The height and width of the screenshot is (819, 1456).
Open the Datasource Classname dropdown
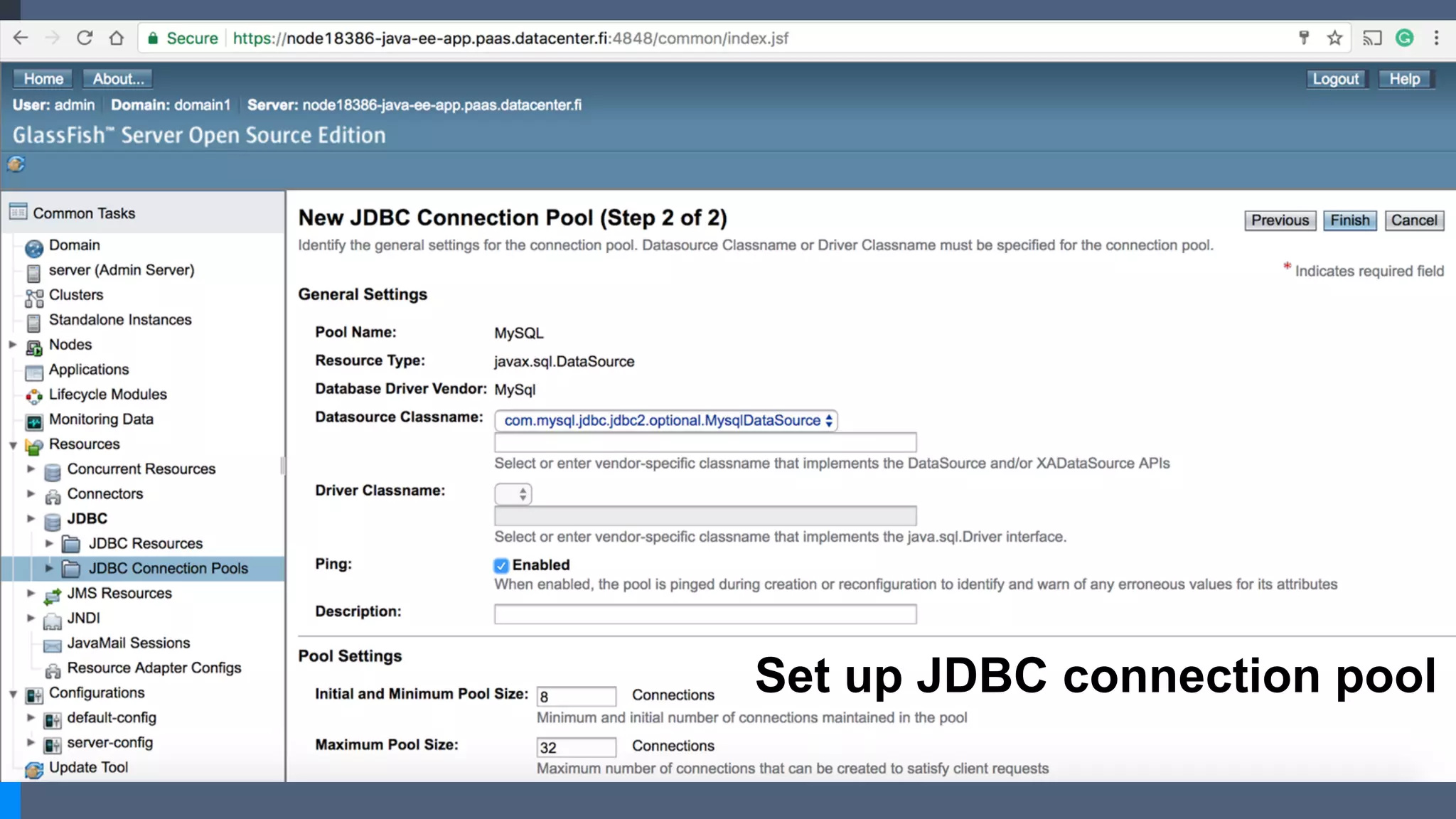tap(665, 421)
